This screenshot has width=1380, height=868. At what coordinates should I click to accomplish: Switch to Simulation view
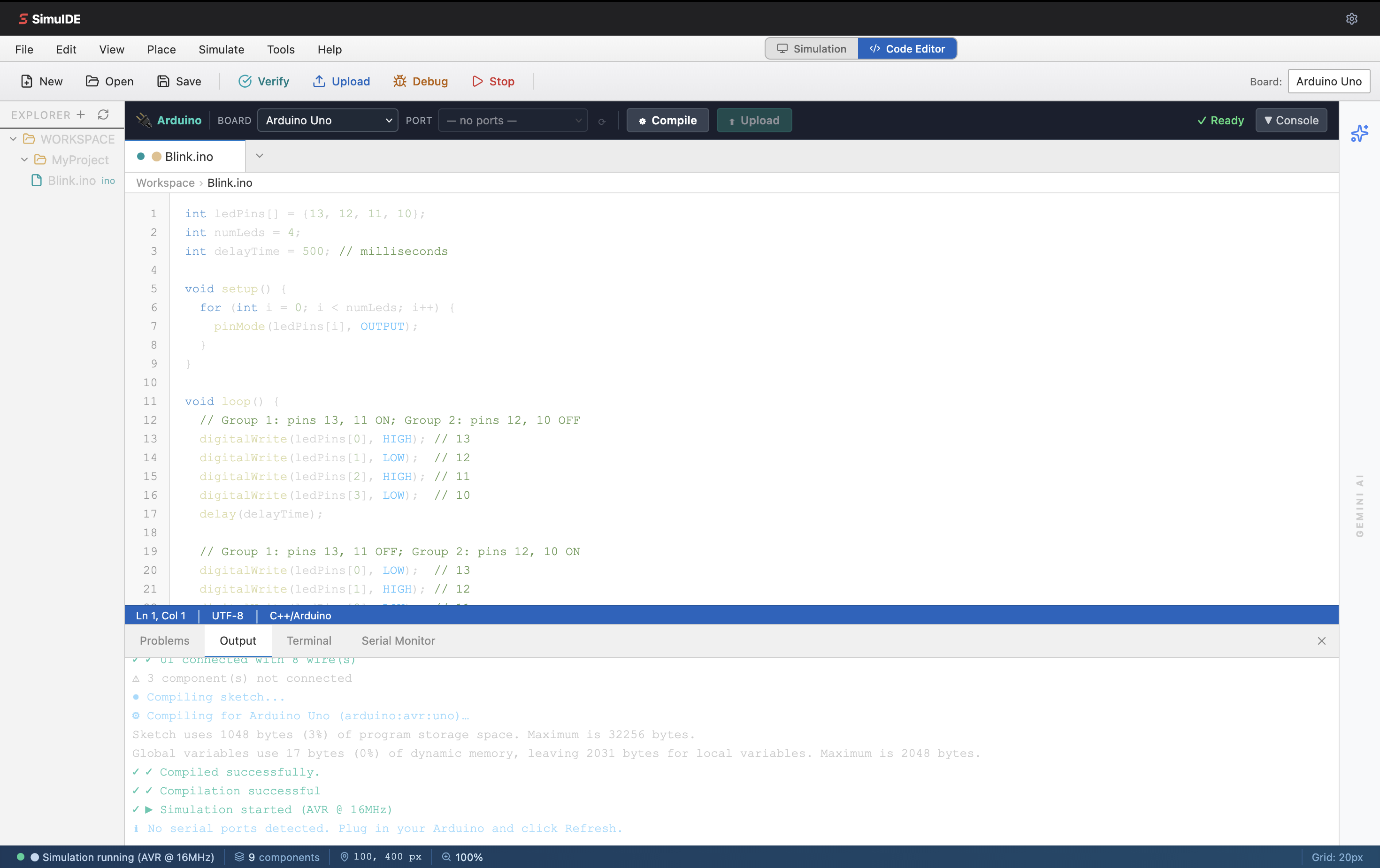click(812, 49)
